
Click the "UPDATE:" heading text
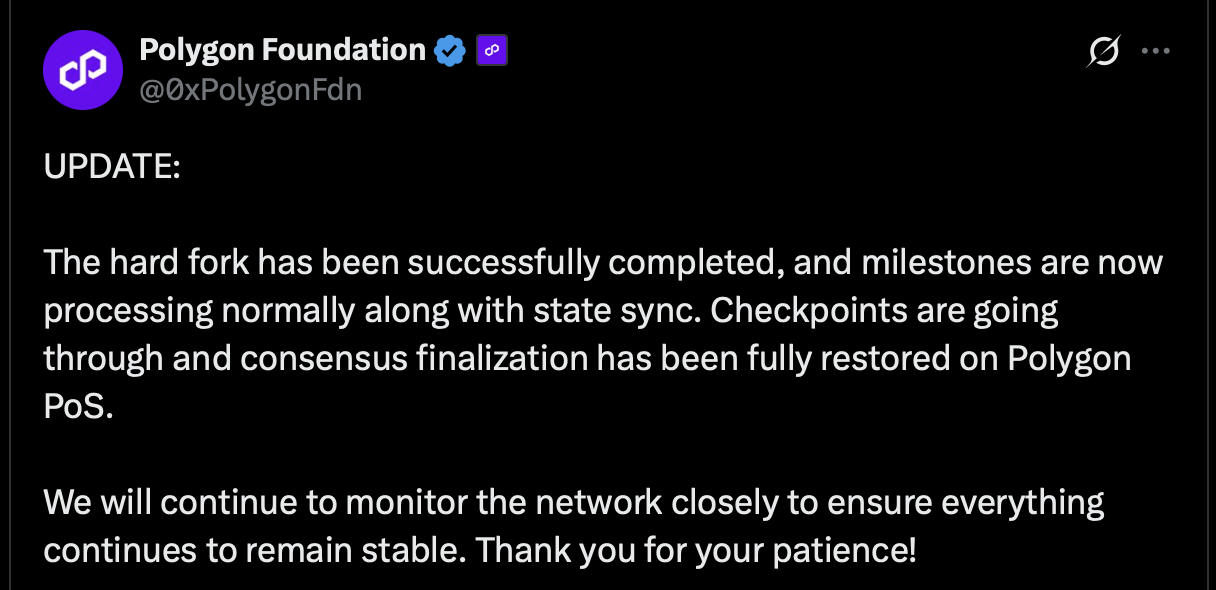(x=112, y=167)
